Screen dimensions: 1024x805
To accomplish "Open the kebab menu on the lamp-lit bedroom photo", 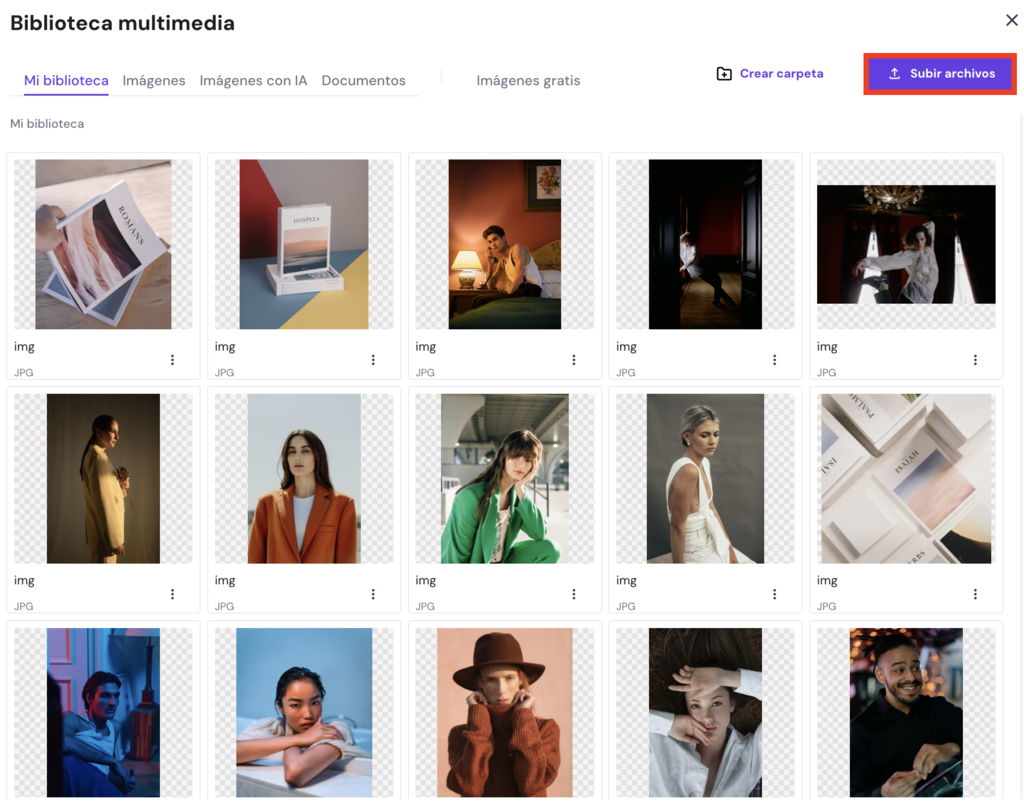I will coord(573,359).
